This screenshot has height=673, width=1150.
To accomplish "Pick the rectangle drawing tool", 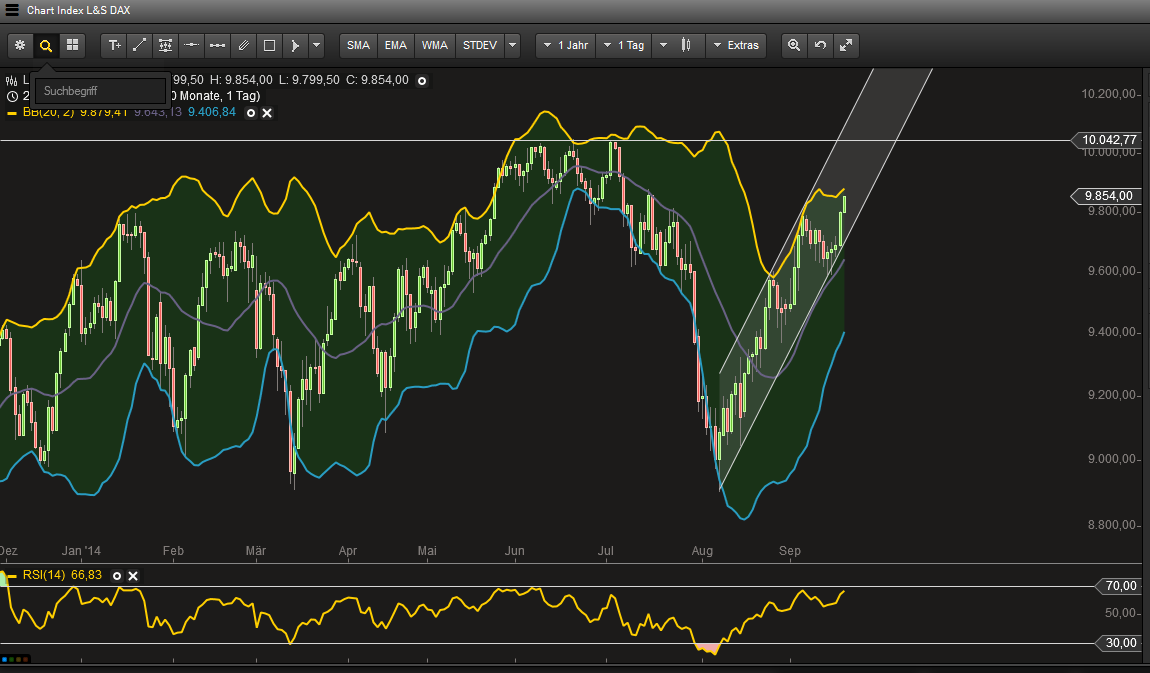I will click(269, 45).
